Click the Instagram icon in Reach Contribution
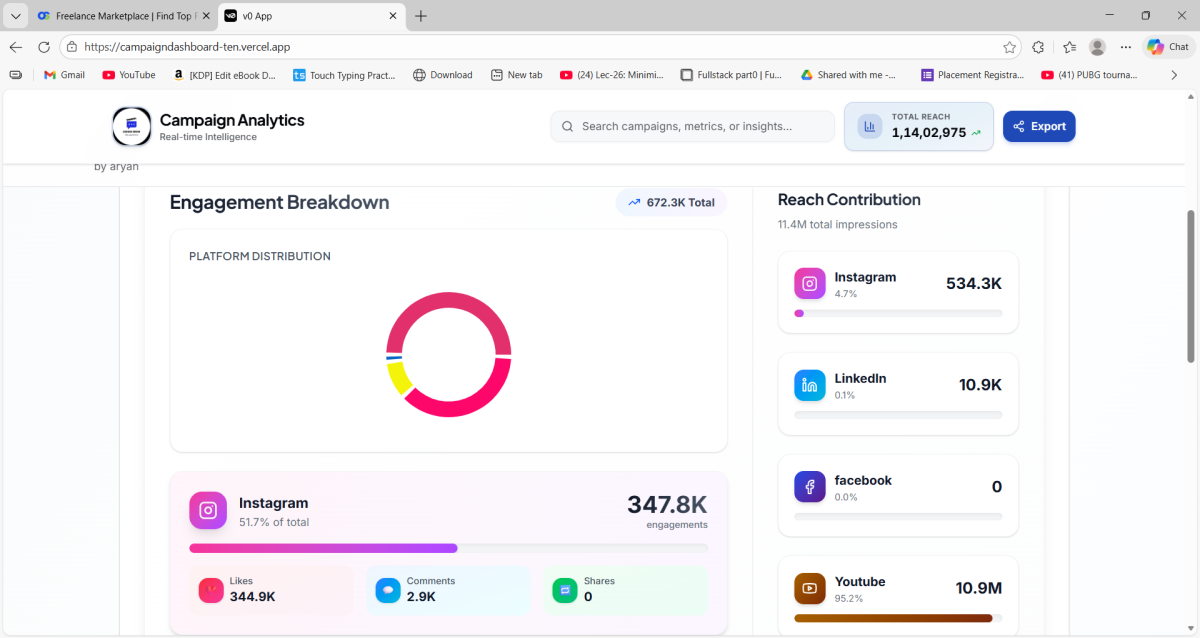This screenshot has width=1200, height=638. tap(810, 284)
